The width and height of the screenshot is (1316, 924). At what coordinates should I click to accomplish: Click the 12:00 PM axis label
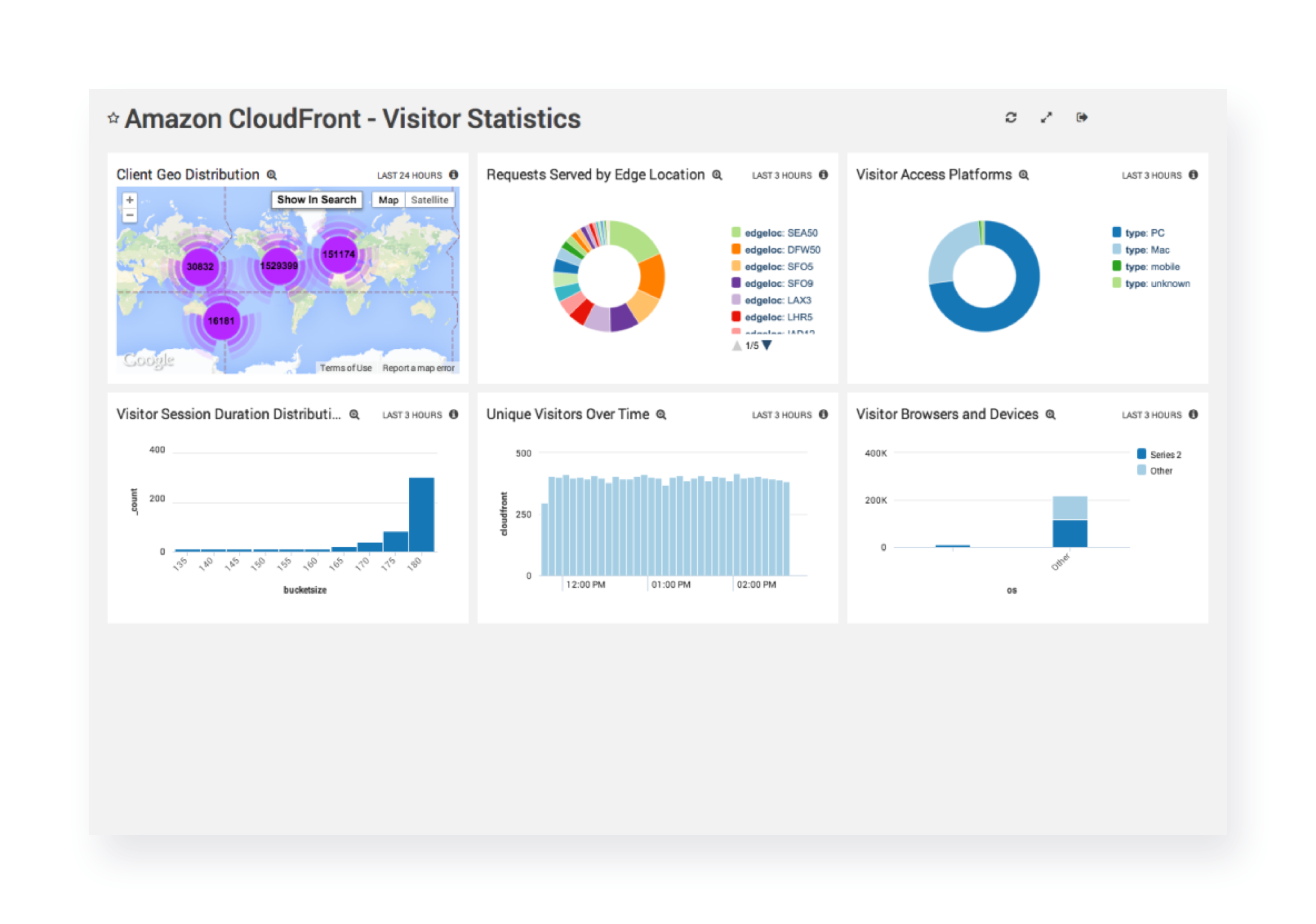(585, 585)
